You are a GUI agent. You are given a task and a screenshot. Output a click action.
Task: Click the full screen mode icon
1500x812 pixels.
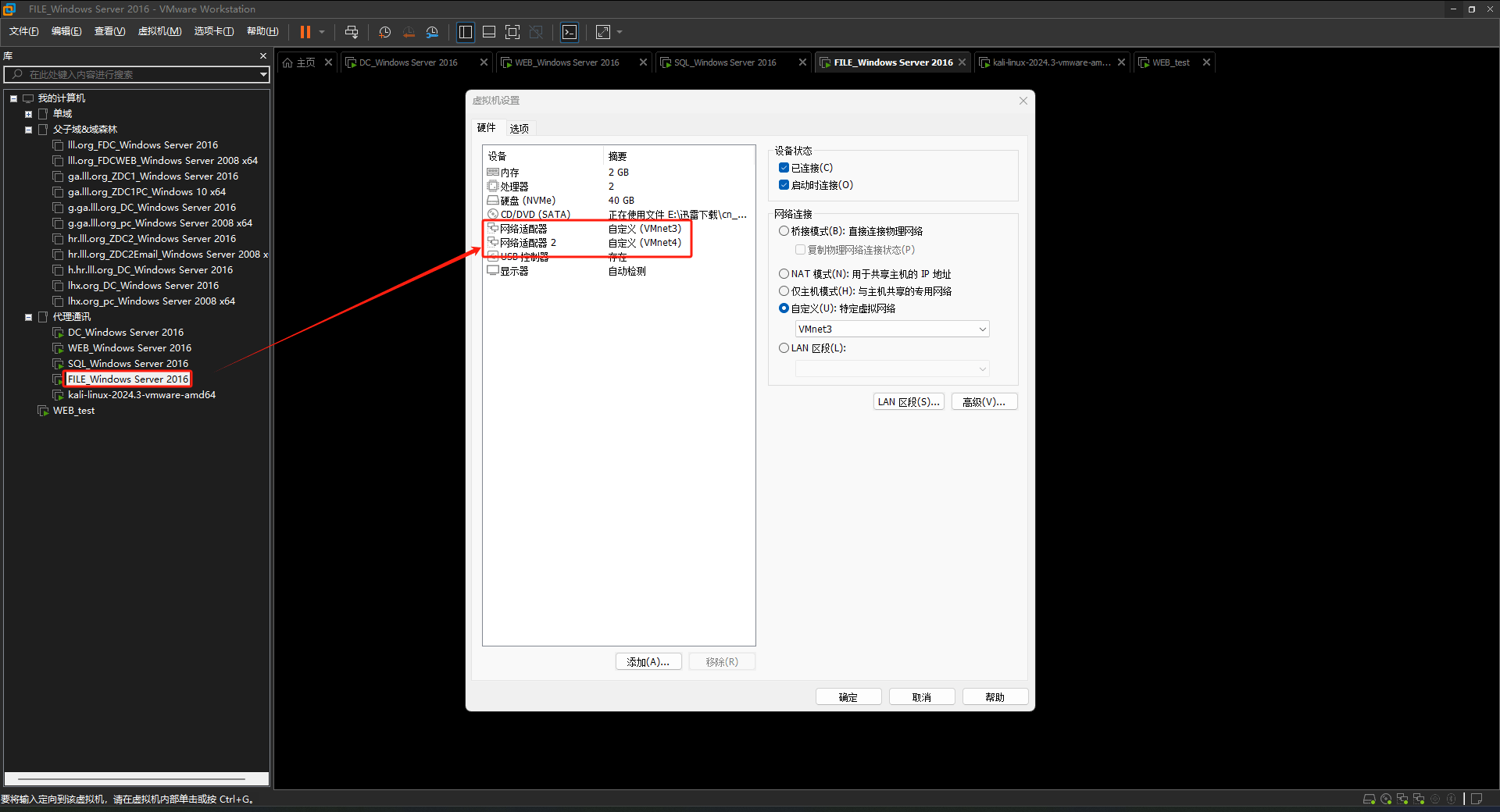[512, 32]
